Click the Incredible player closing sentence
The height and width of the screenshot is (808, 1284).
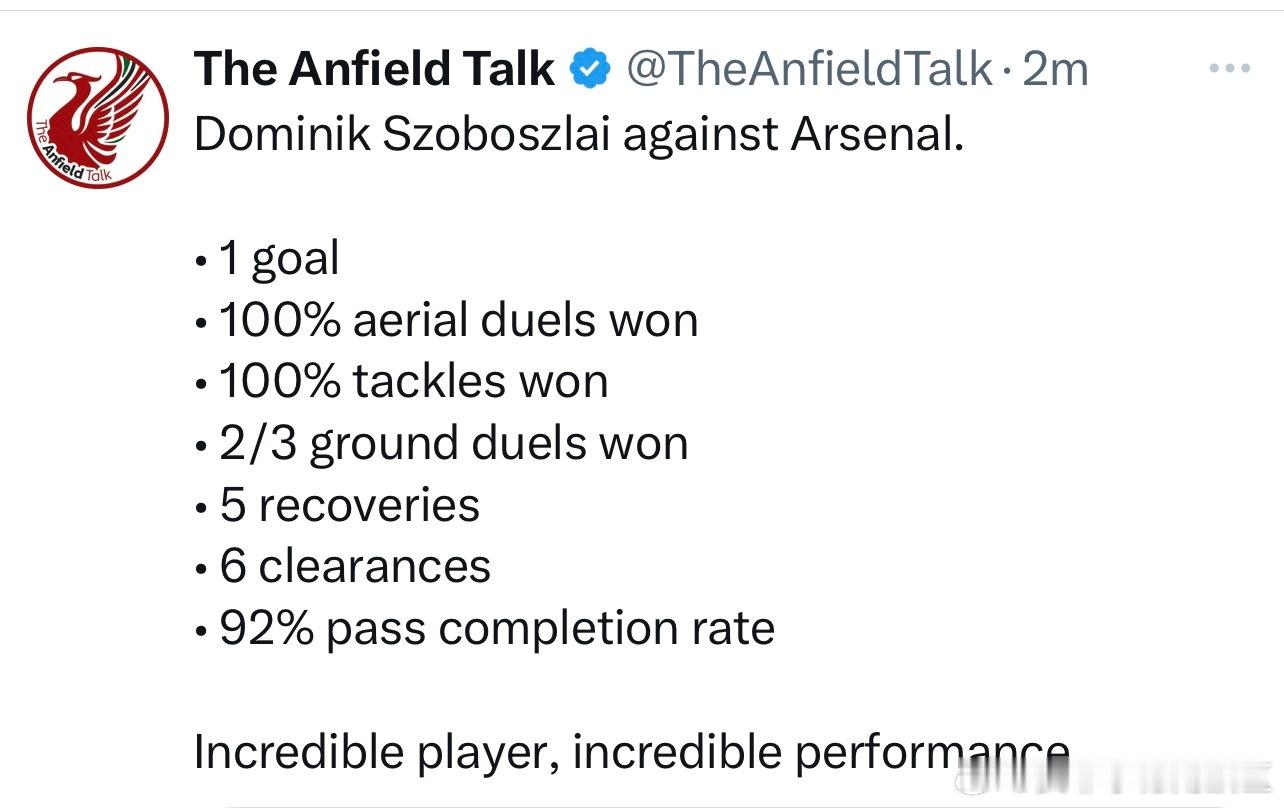coord(631,753)
